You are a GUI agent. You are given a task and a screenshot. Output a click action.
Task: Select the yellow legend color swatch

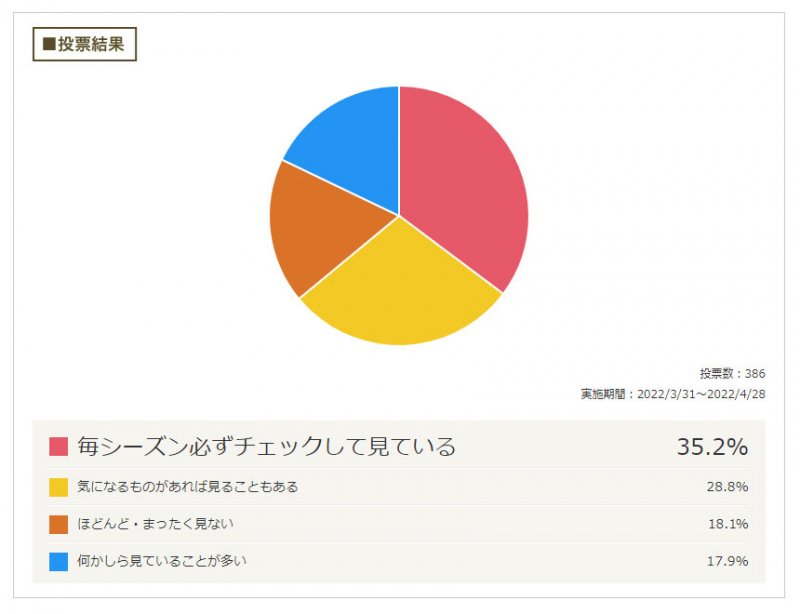58,487
